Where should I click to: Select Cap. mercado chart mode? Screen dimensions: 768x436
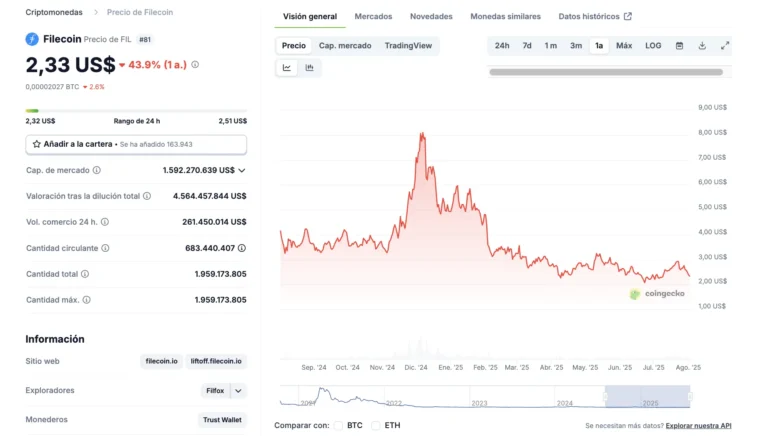(345, 46)
